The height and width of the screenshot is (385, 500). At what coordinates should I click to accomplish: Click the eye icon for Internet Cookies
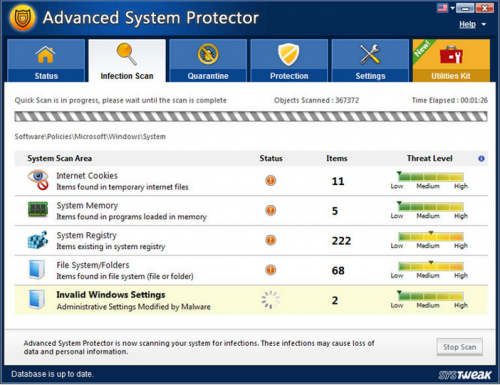coord(38,180)
